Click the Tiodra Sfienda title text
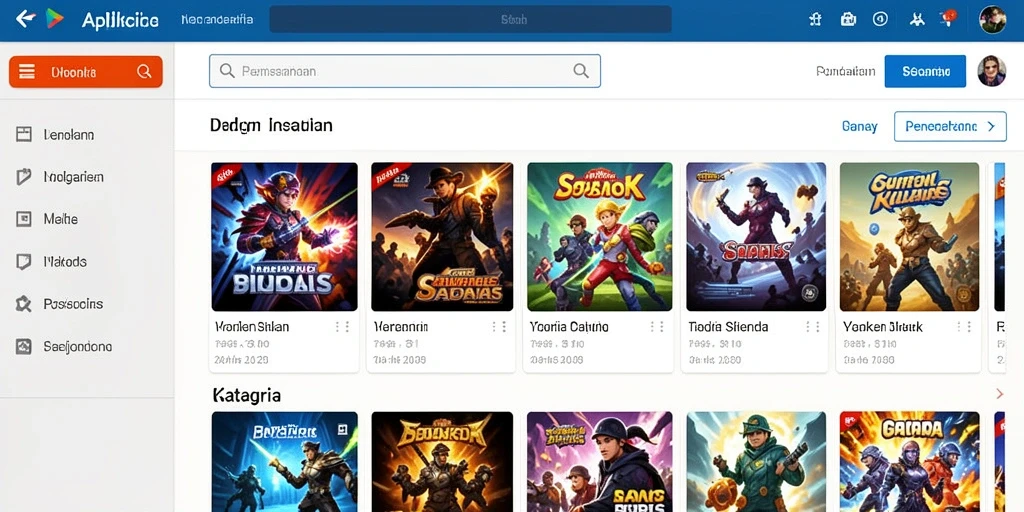Viewport: 1024px width, 512px height. coord(728,327)
